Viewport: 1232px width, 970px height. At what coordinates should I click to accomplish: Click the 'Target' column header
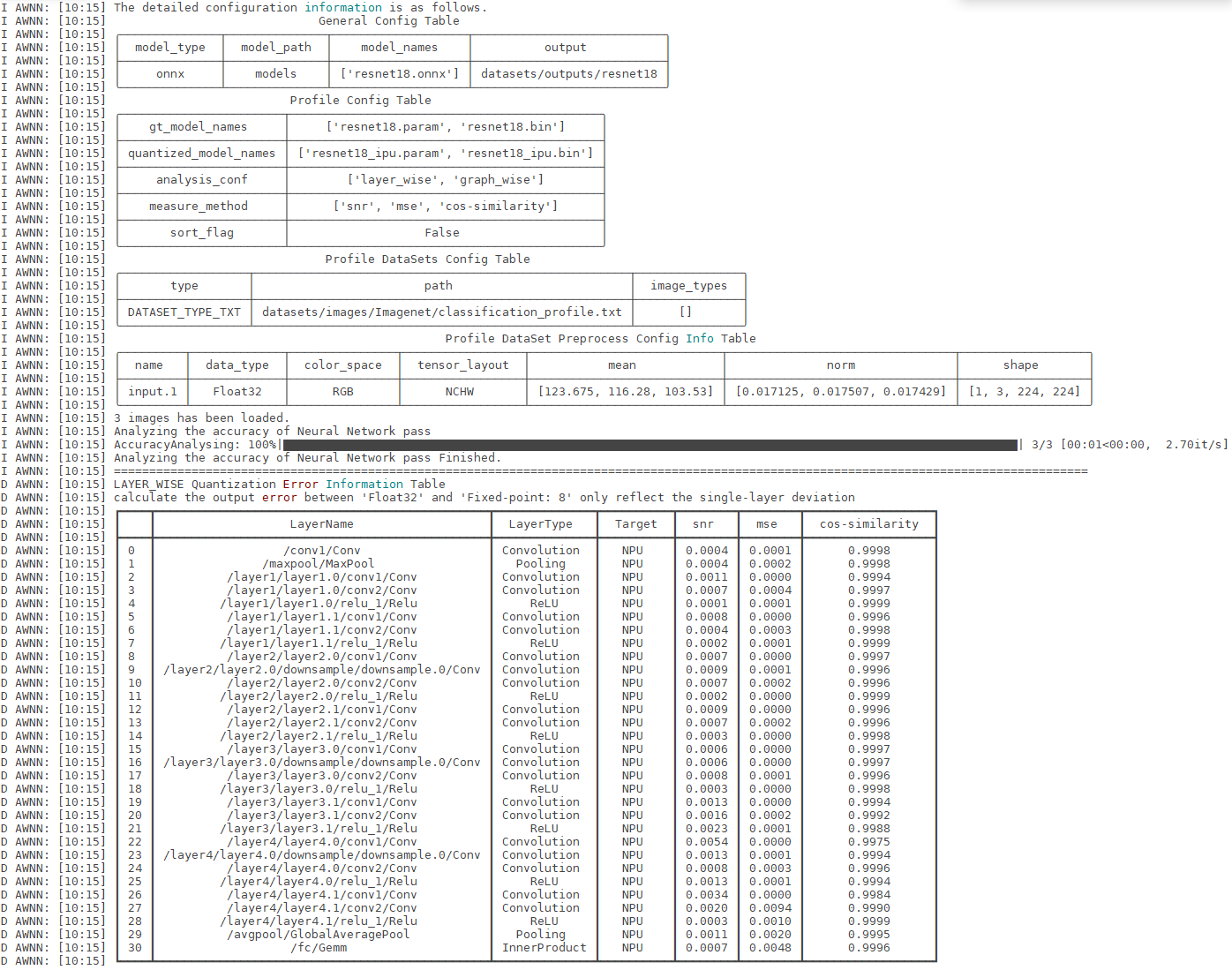pyautogui.click(x=636, y=524)
